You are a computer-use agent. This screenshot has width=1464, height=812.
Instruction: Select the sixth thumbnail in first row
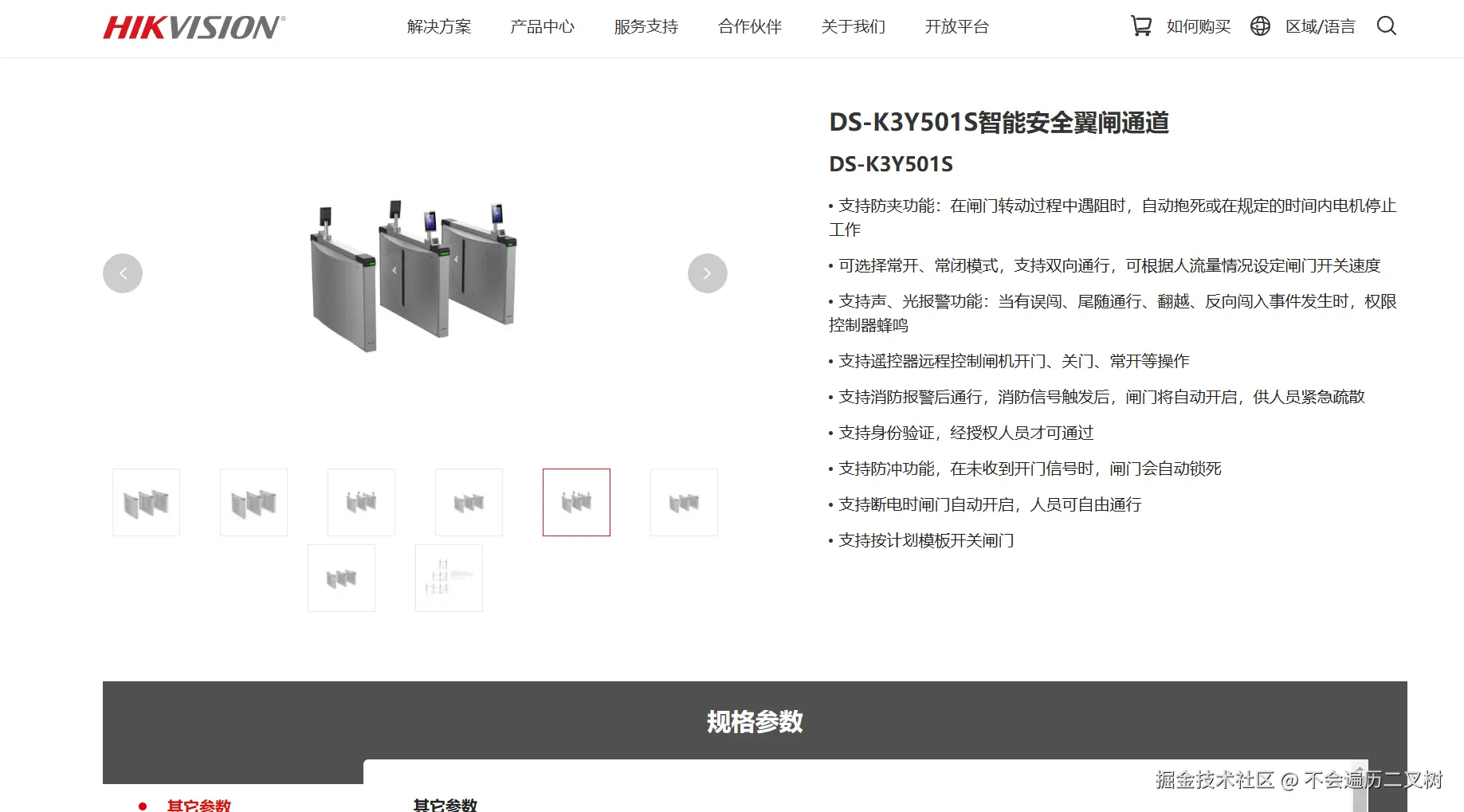(684, 502)
